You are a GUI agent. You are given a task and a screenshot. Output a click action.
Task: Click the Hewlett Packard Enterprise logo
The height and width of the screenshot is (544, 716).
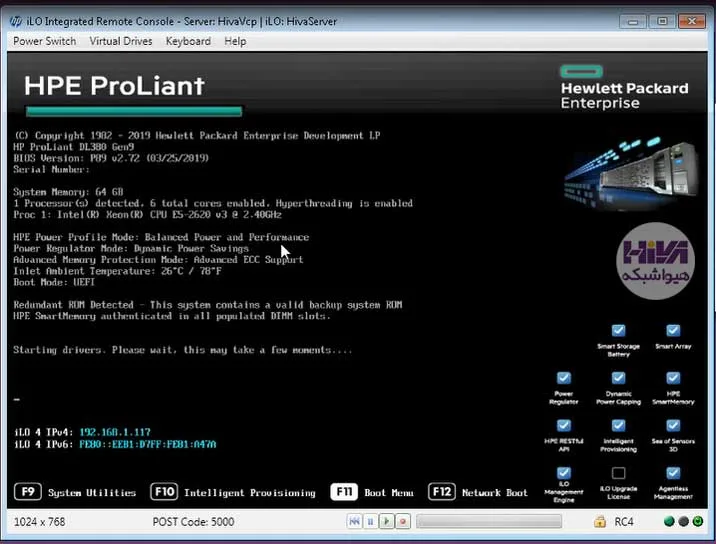624,88
